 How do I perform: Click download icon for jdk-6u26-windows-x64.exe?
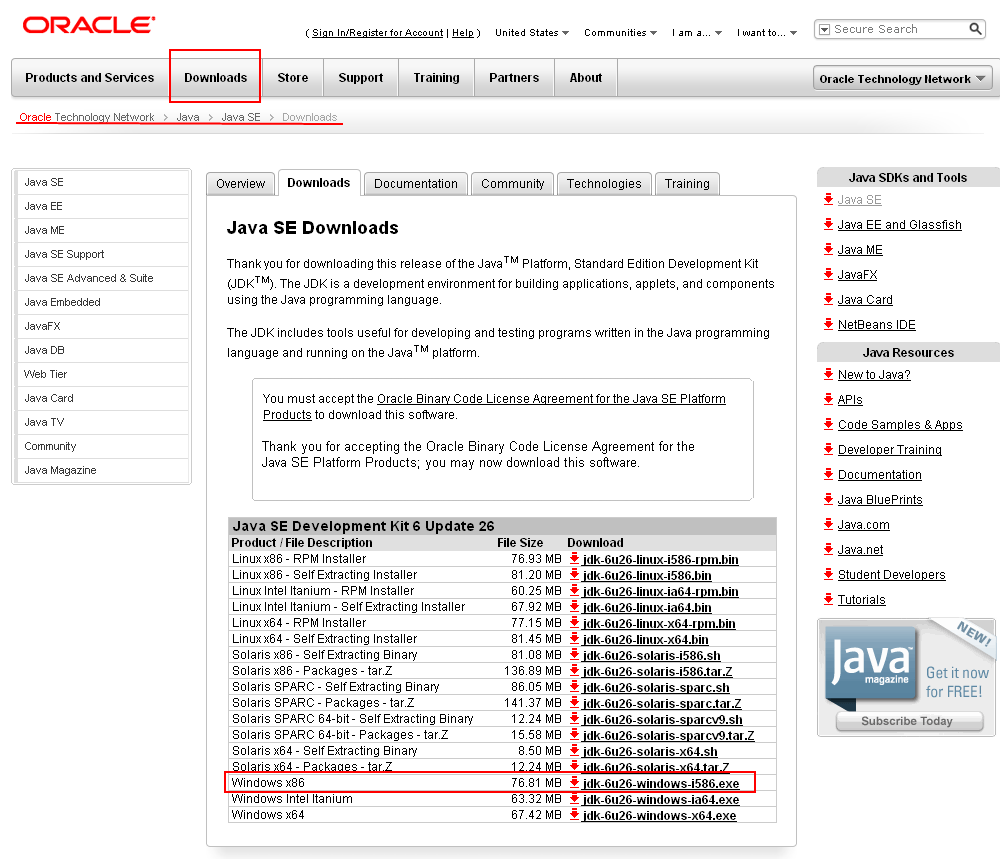574,814
